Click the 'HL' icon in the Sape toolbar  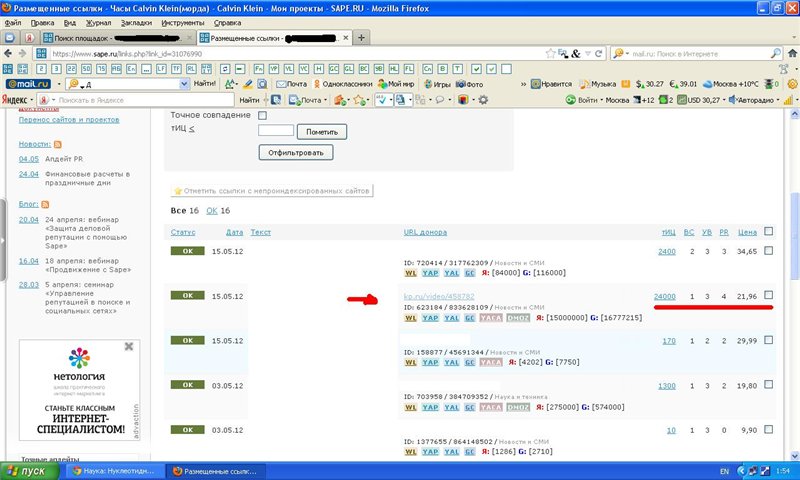(394, 69)
